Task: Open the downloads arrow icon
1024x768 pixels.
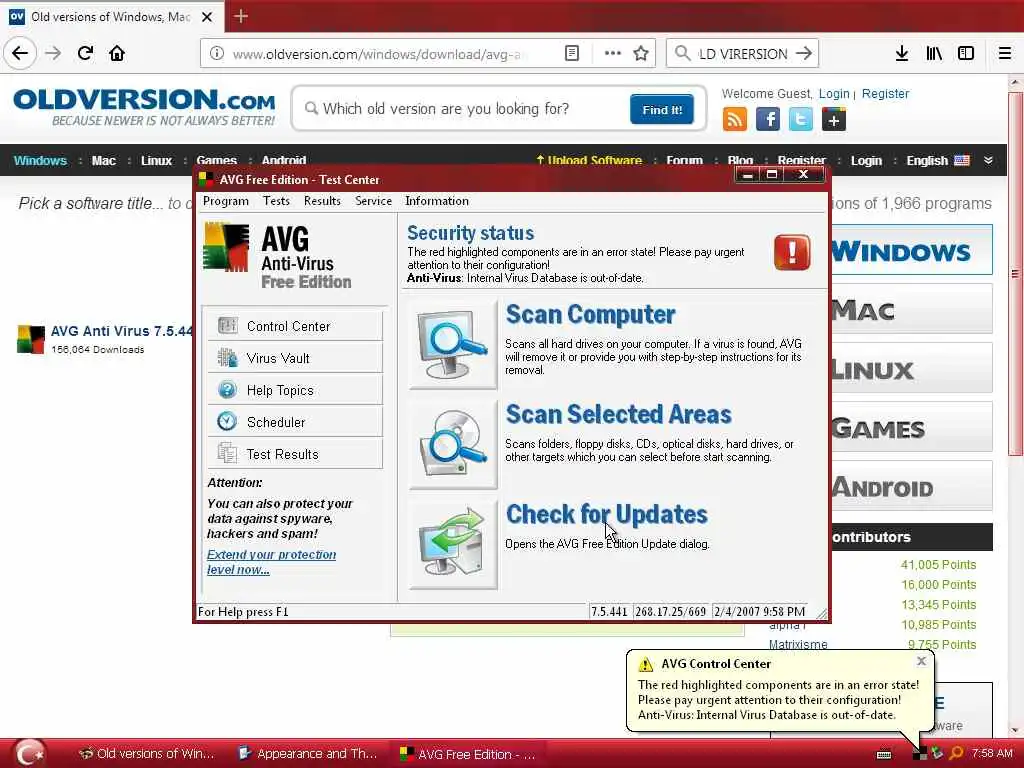Action: click(901, 54)
